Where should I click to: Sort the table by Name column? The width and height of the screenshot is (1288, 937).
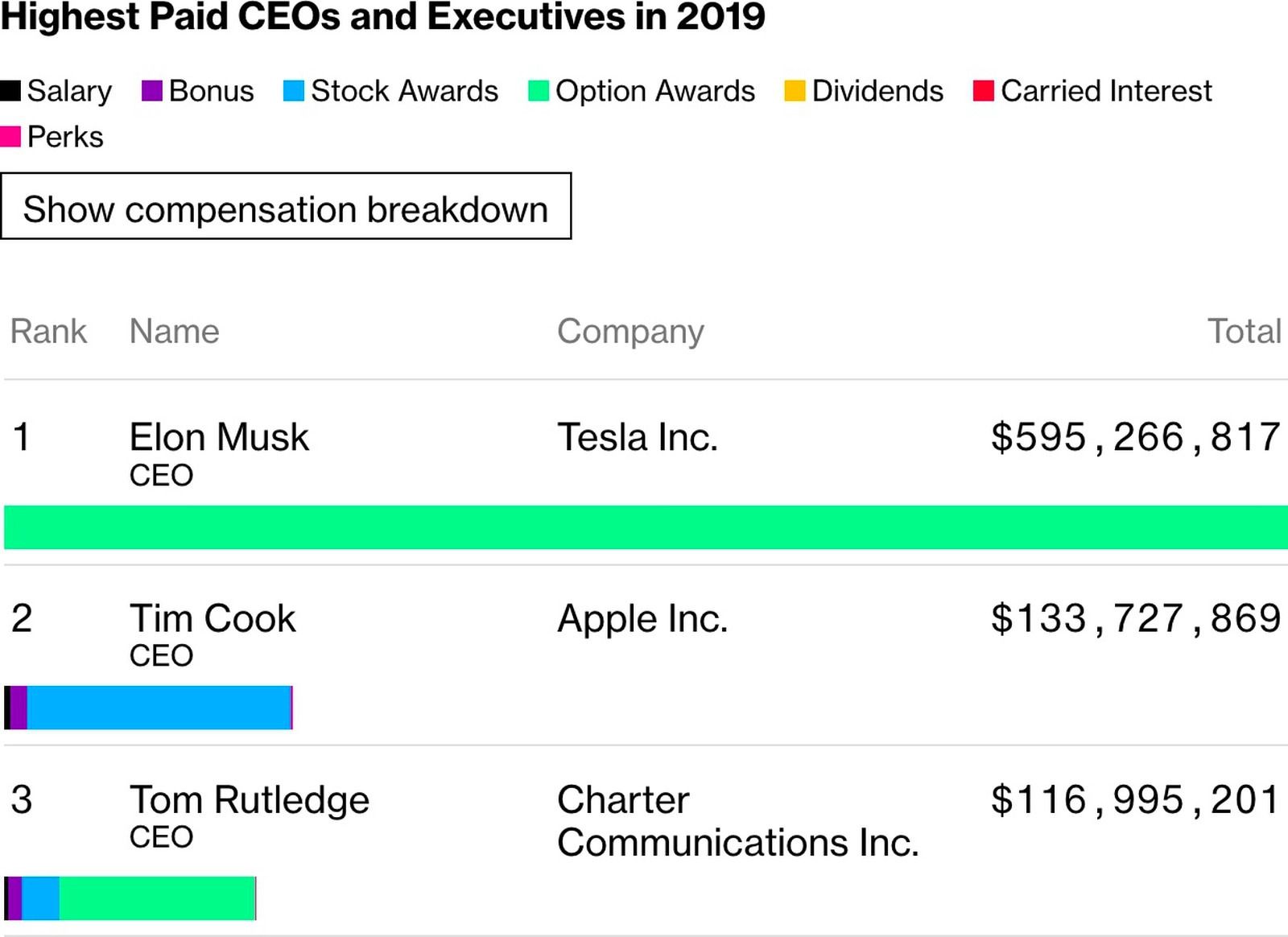[175, 331]
